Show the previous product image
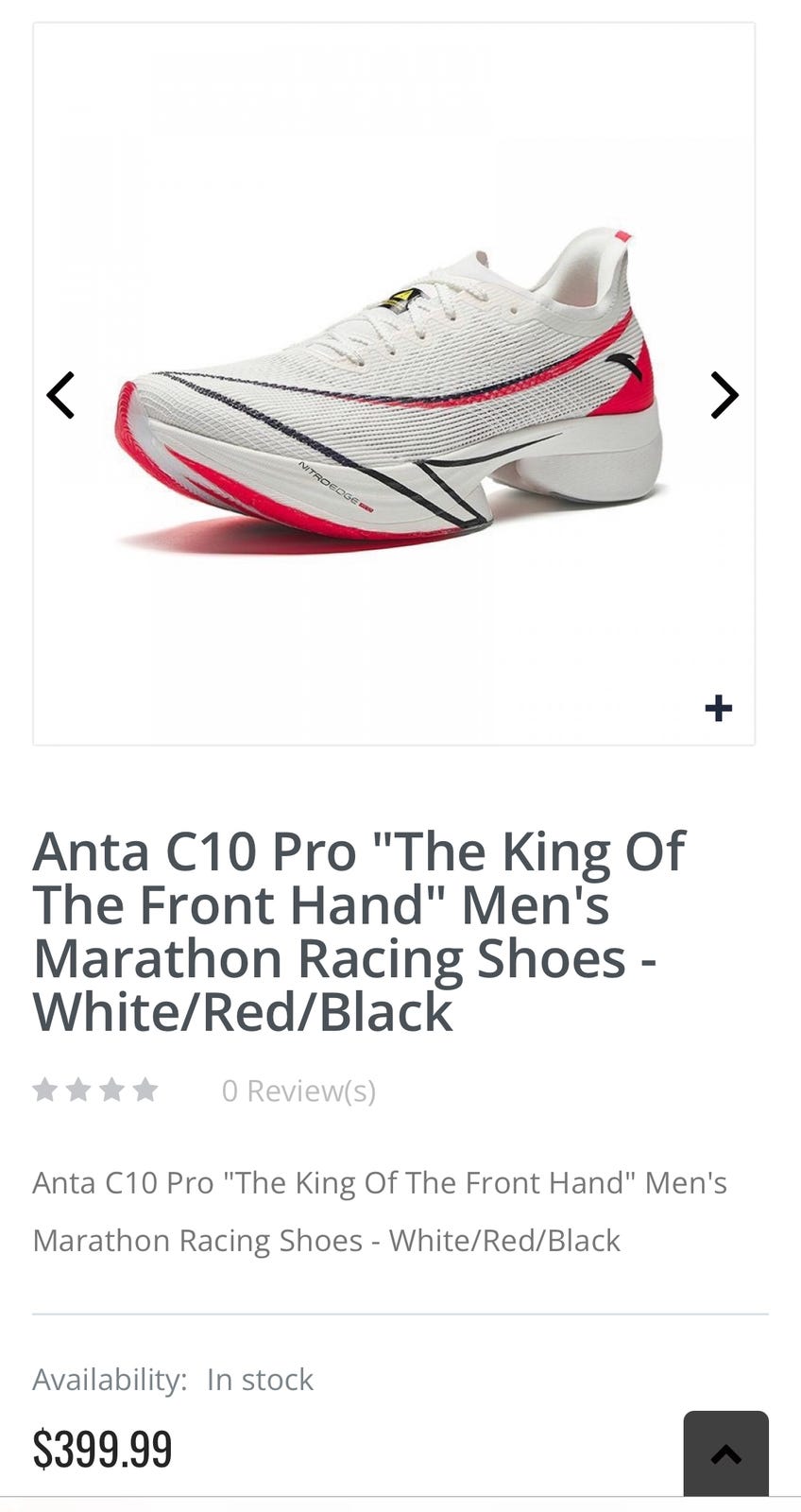801x1512 pixels. tap(61, 395)
